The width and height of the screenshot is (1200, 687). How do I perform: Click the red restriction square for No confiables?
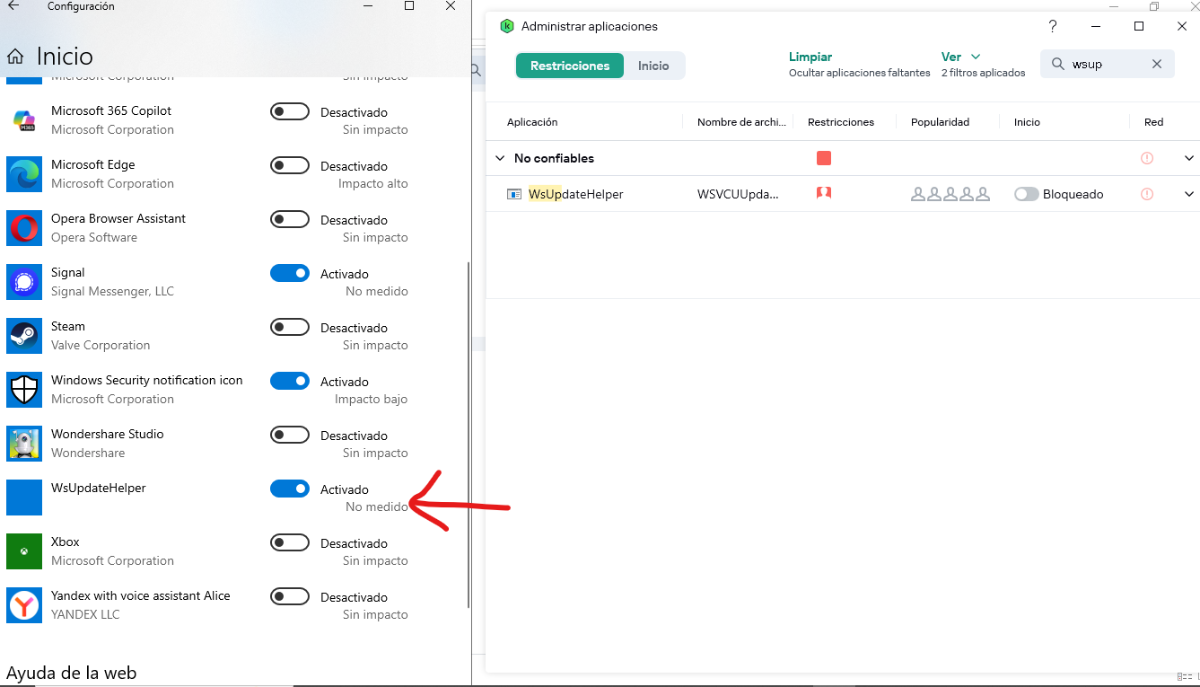pos(824,158)
